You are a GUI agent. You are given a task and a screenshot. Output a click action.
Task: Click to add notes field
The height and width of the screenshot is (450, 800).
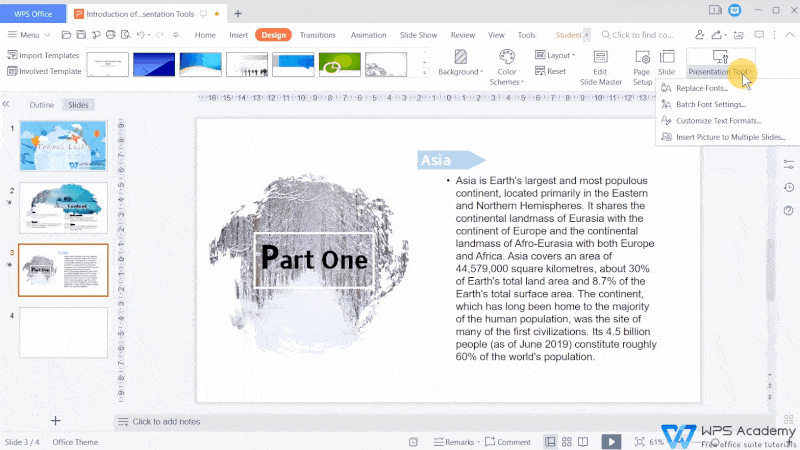166,422
